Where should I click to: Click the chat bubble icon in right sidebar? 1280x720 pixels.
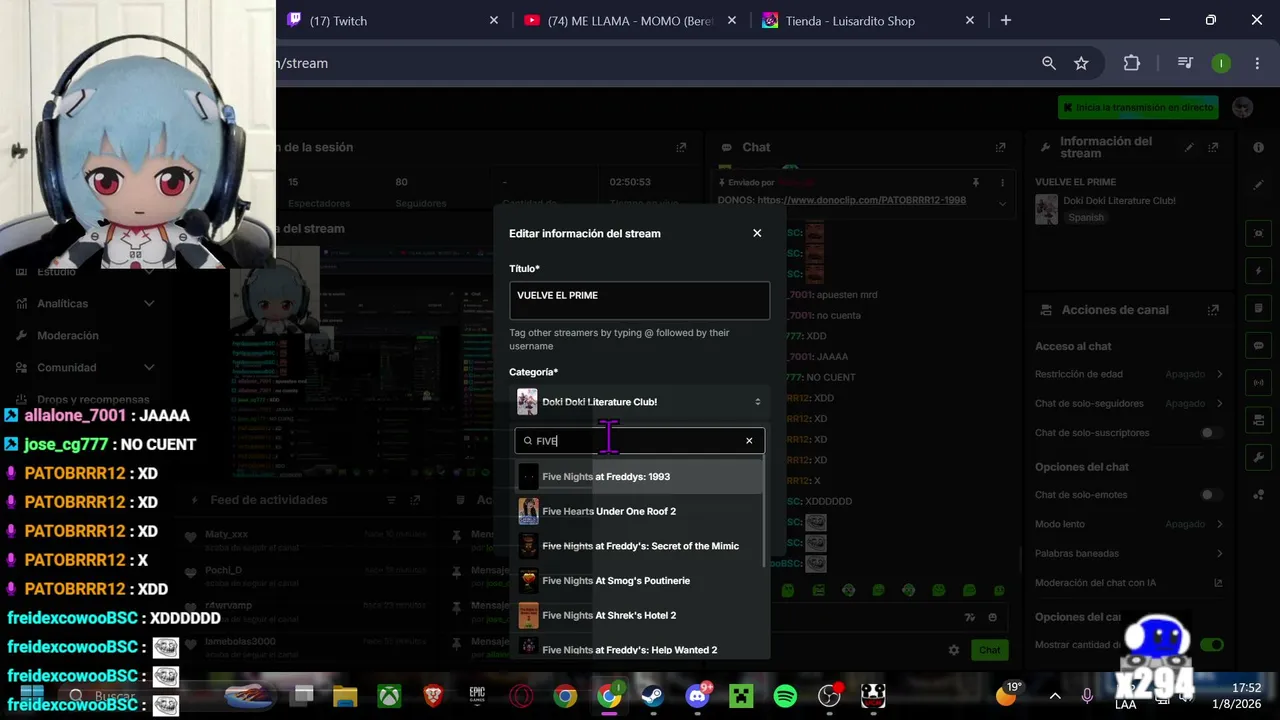[x=1258, y=345]
